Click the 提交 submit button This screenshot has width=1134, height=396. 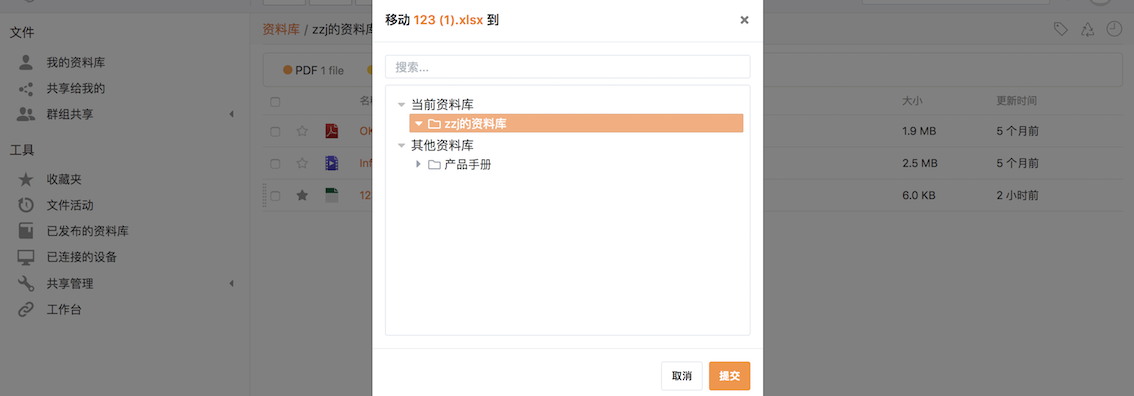point(729,376)
